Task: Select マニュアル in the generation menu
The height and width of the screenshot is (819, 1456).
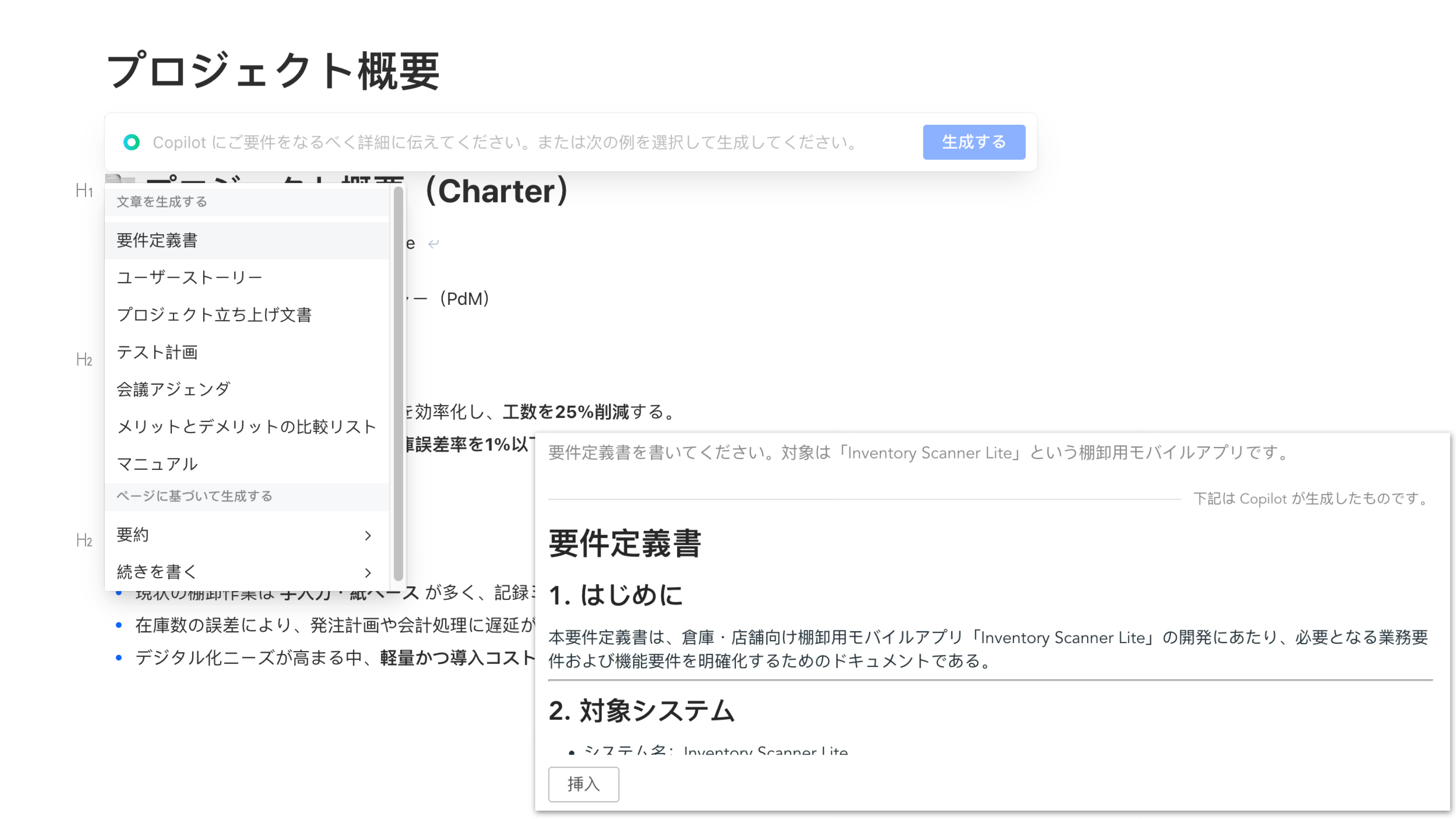Action: [157, 463]
